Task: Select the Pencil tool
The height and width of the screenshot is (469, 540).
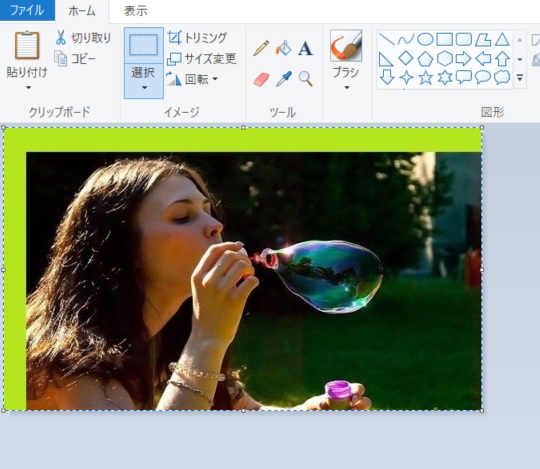Action: click(261, 48)
